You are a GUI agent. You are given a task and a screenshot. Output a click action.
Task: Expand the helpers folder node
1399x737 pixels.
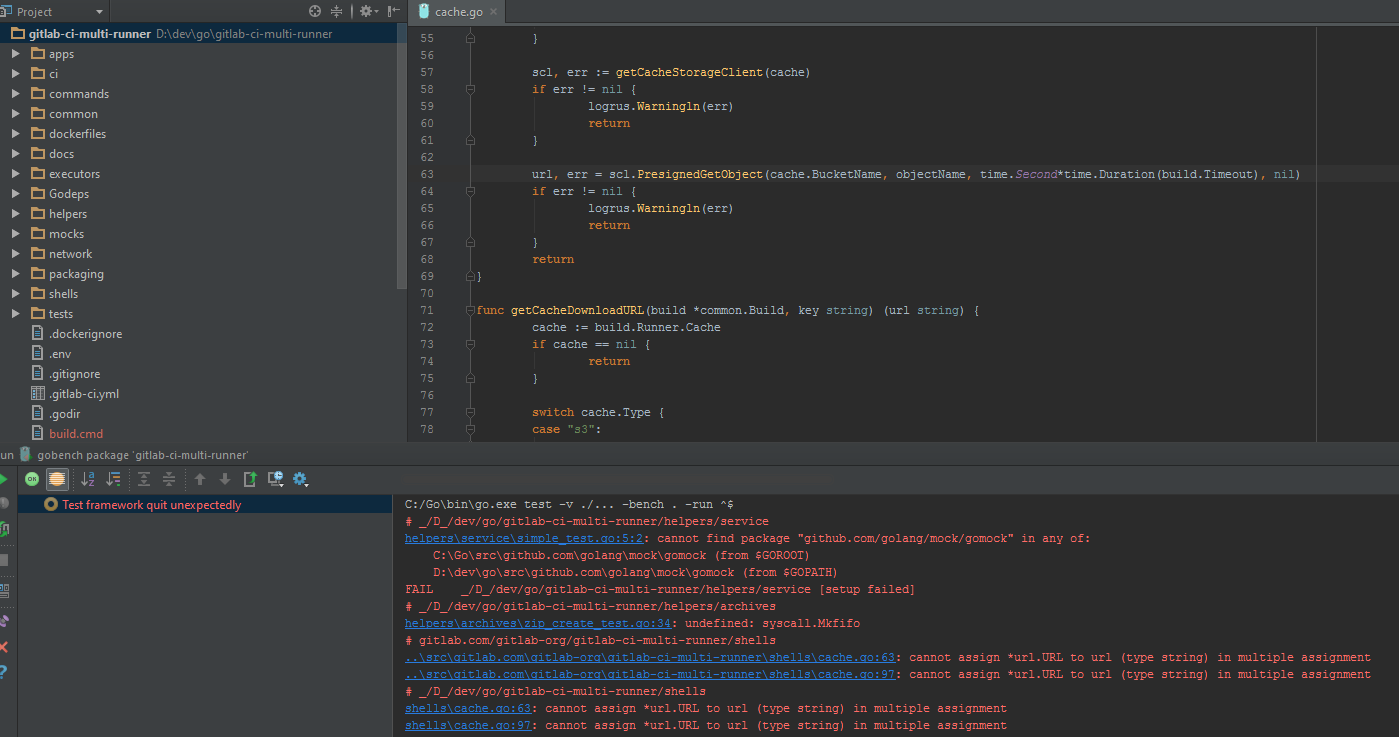(16, 214)
